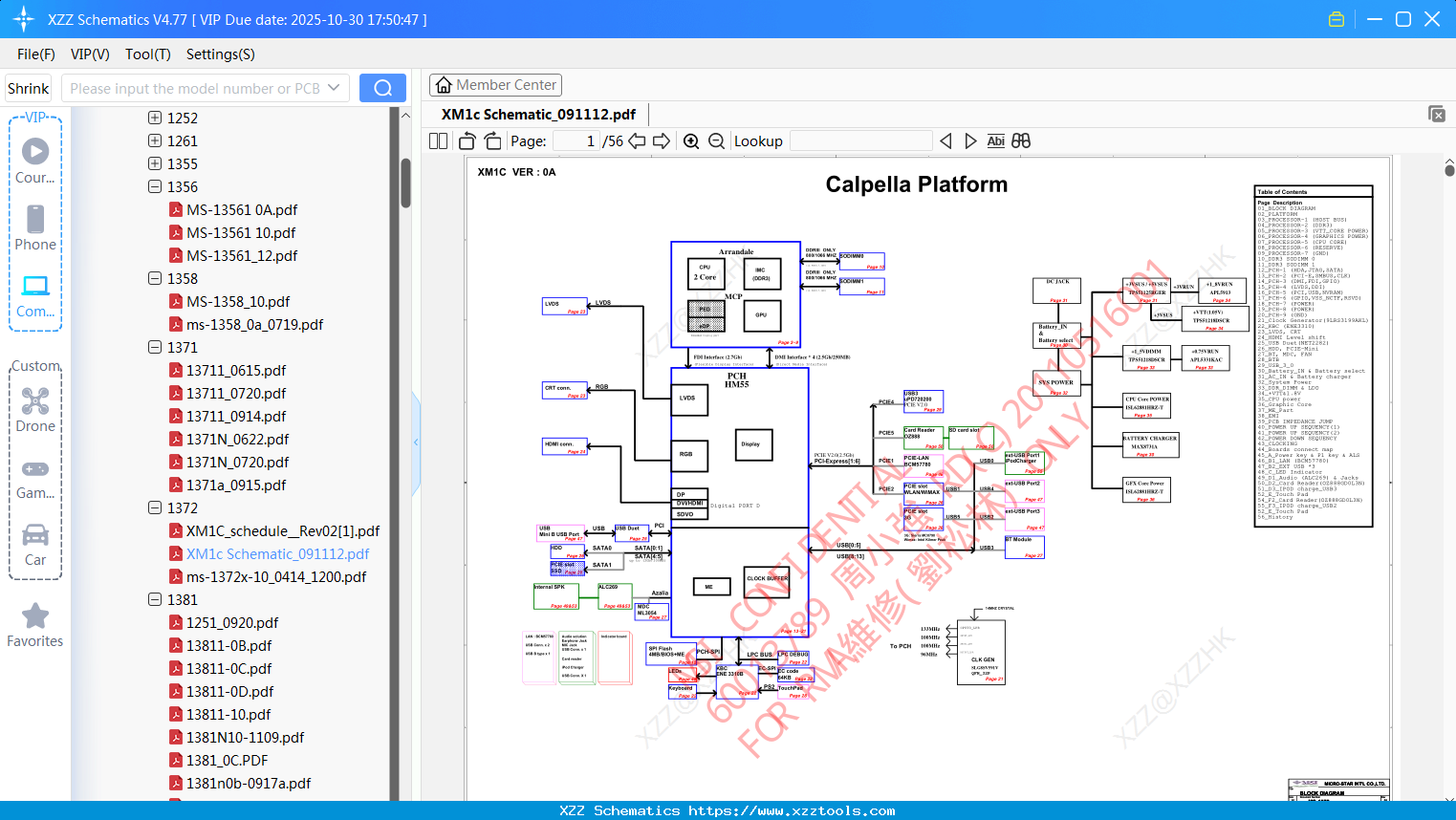Image resolution: width=1456 pixels, height=820 pixels.
Task: Open the Drone category
Action: (35, 409)
